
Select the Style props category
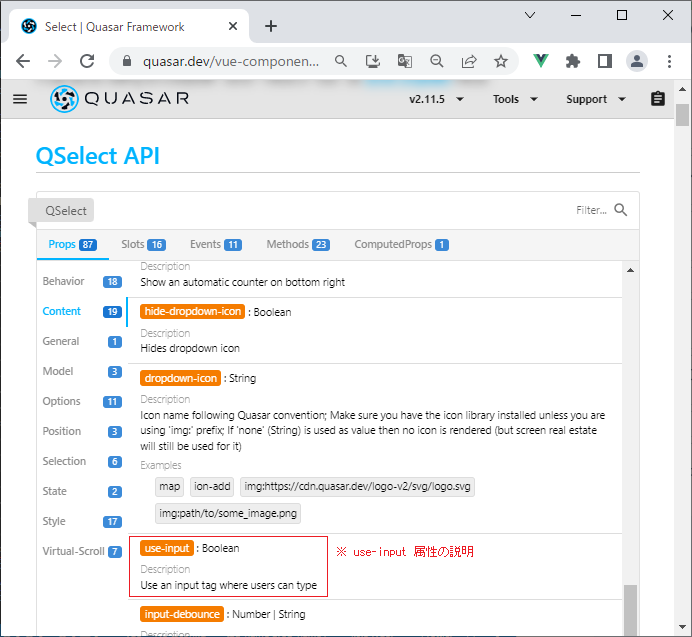tap(82, 522)
